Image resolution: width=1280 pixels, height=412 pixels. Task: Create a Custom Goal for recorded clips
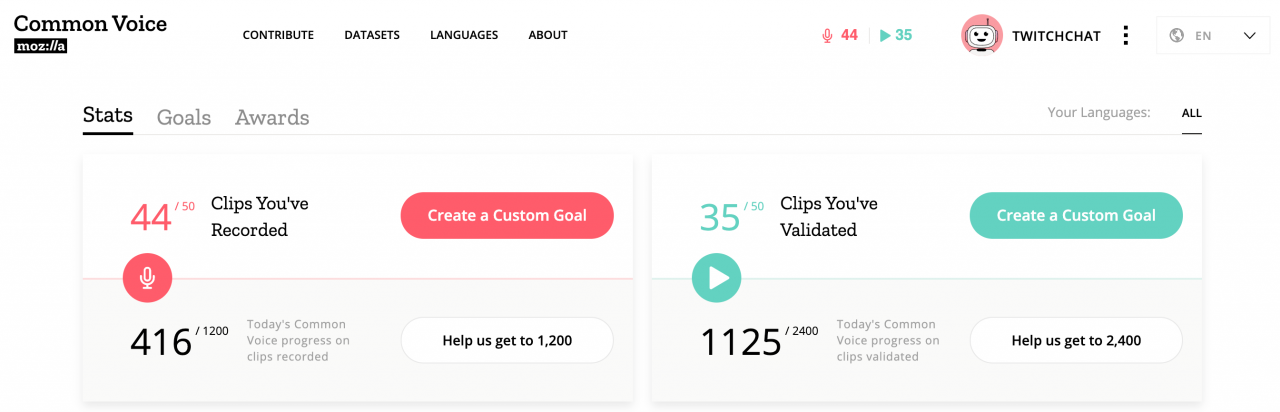507,215
